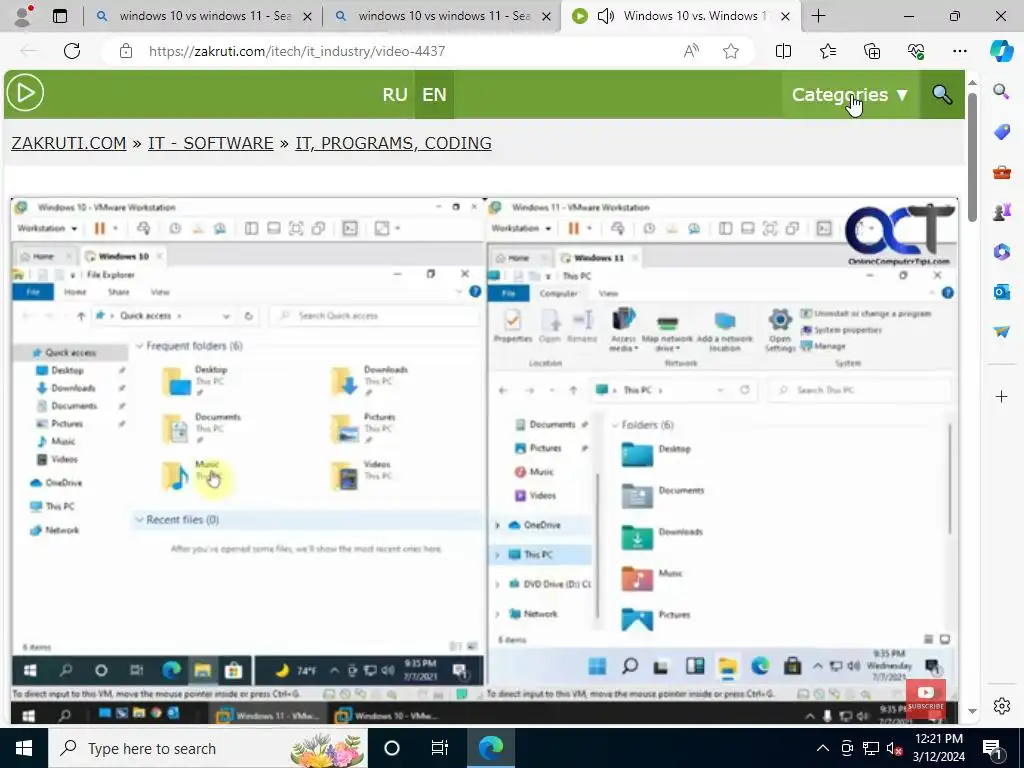
Task: Switch site language to EN
Action: [x=434, y=95]
